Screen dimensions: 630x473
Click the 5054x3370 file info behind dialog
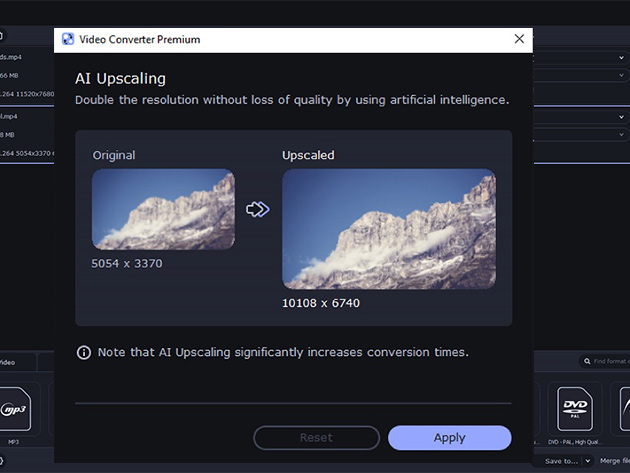[x=27, y=153]
